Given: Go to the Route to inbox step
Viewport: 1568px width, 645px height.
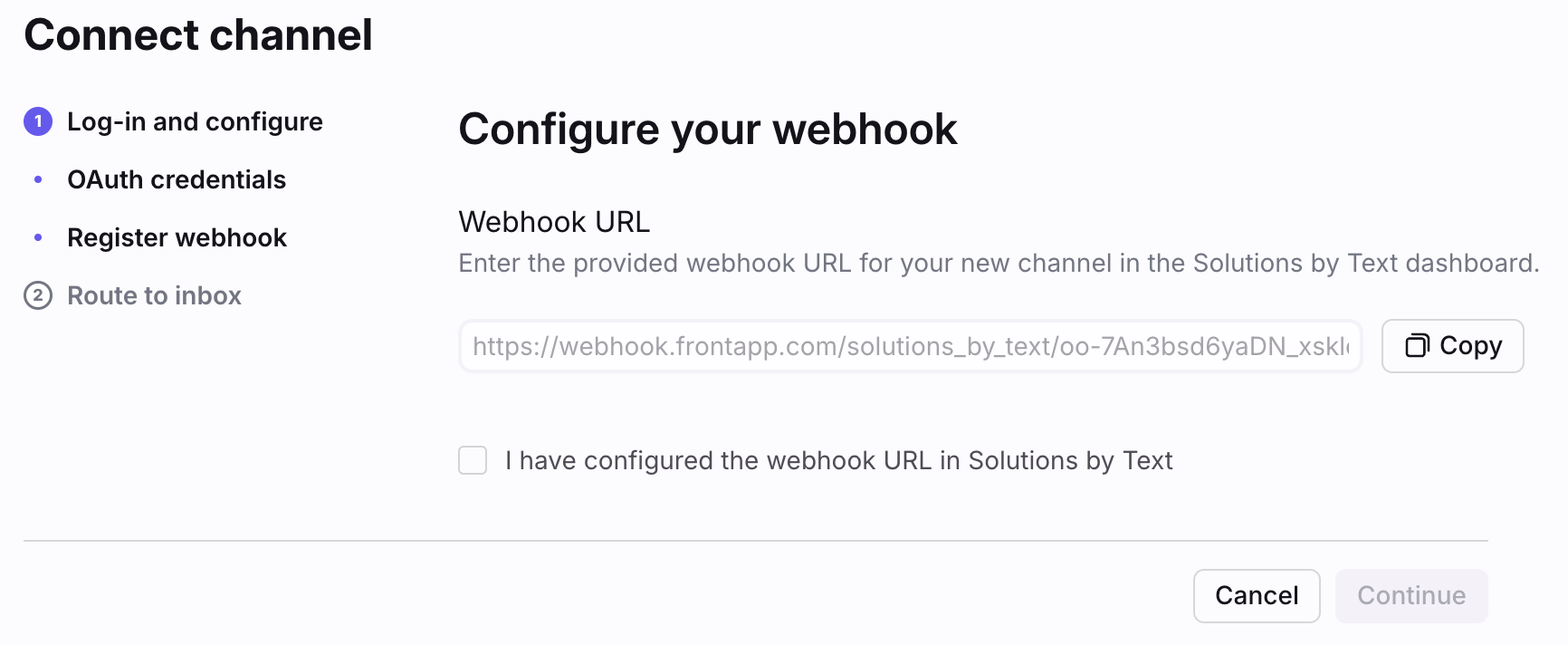Looking at the screenshot, I should click(x=154, y=295).
